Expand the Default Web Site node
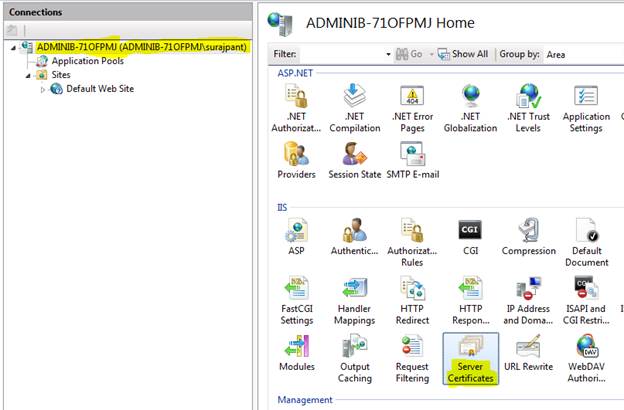The width and height of the screenshot is (624, 410). click(x=43, y=90)
